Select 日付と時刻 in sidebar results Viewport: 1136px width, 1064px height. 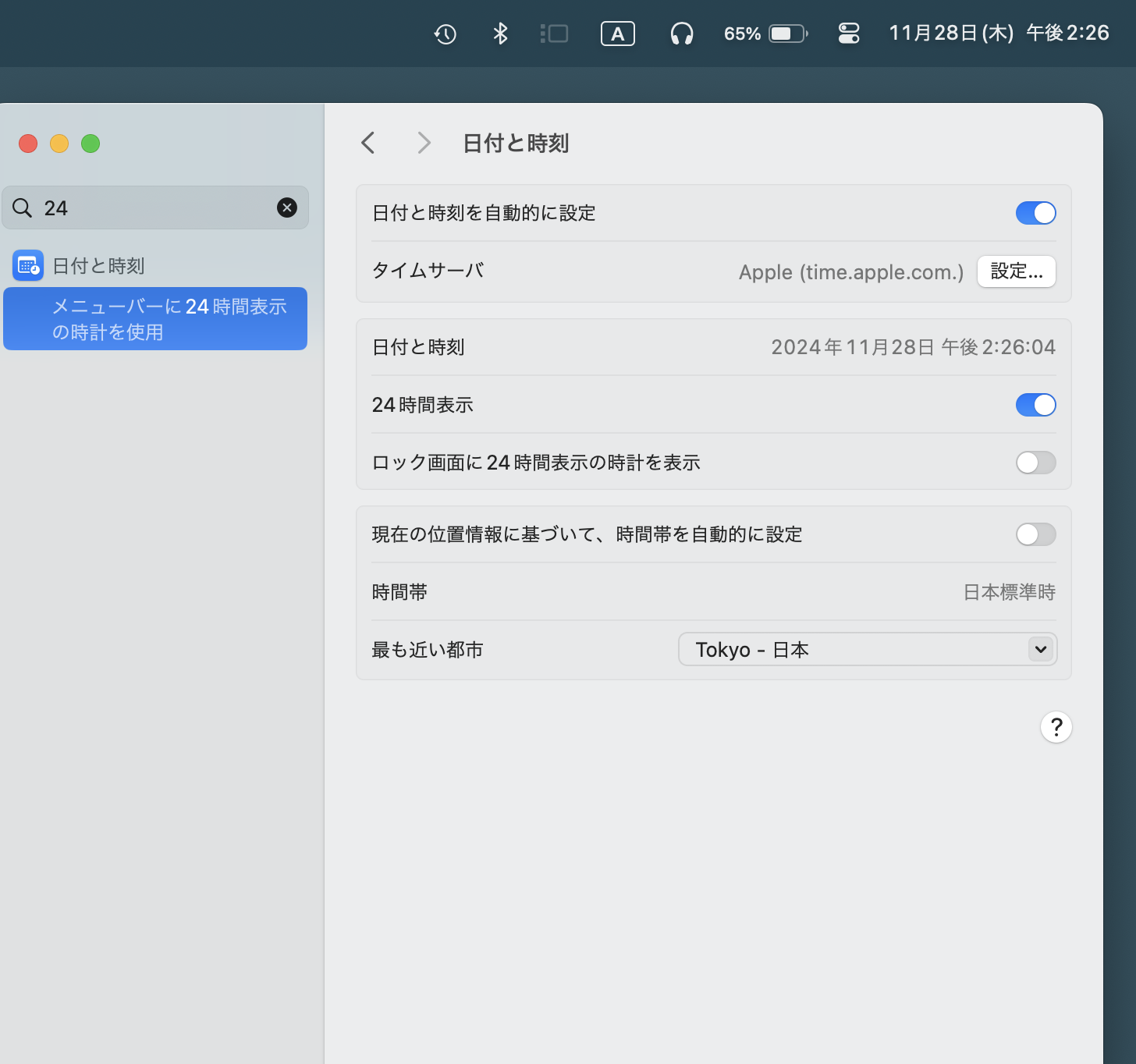98,266
